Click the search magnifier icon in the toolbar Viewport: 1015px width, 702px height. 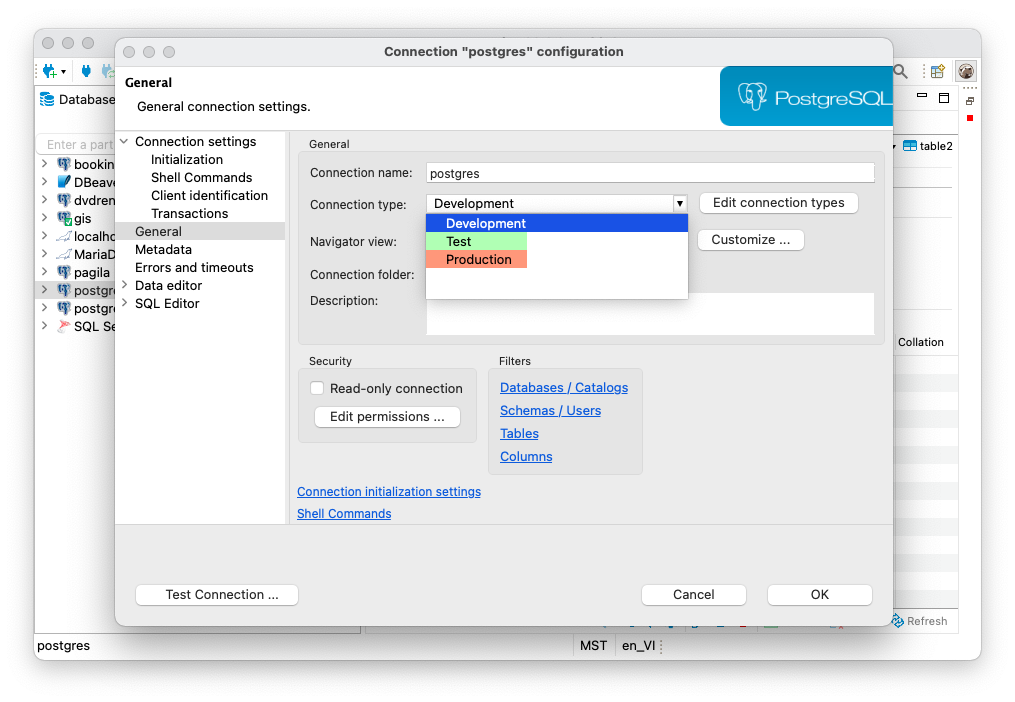(x=900, y=71)
